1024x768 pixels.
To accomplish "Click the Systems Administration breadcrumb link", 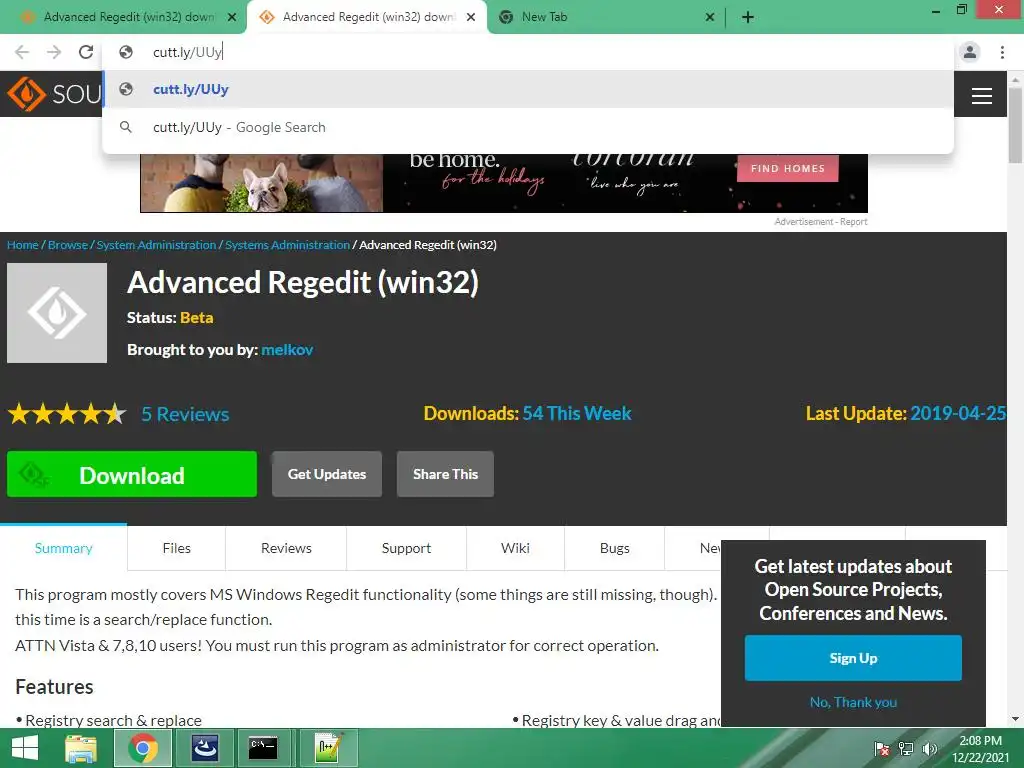I will [x=287, y=245].
